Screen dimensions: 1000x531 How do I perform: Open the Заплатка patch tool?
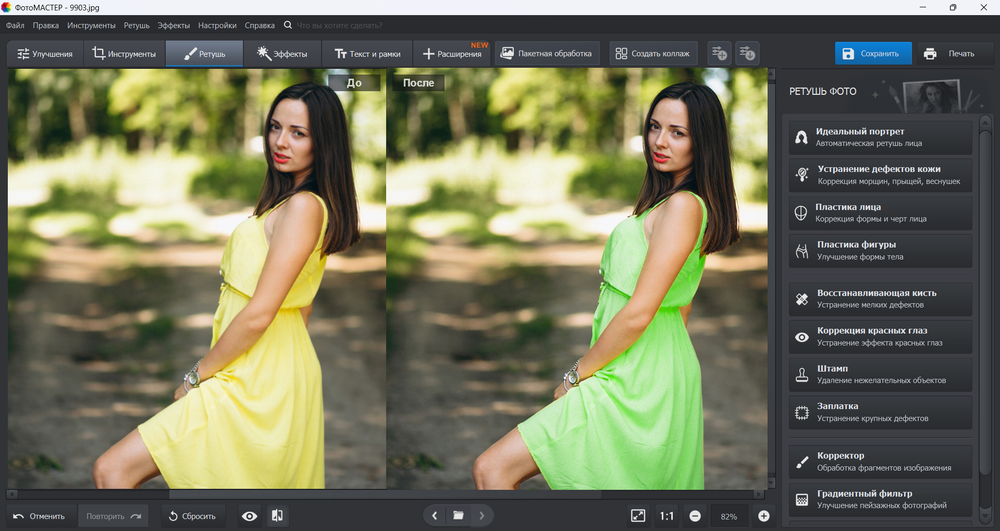(x=880, y=412)
